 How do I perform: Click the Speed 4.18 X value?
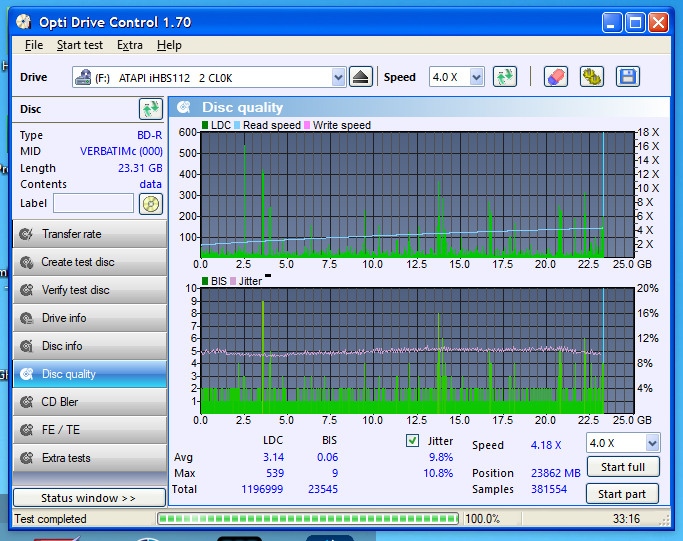coord(546,445)
